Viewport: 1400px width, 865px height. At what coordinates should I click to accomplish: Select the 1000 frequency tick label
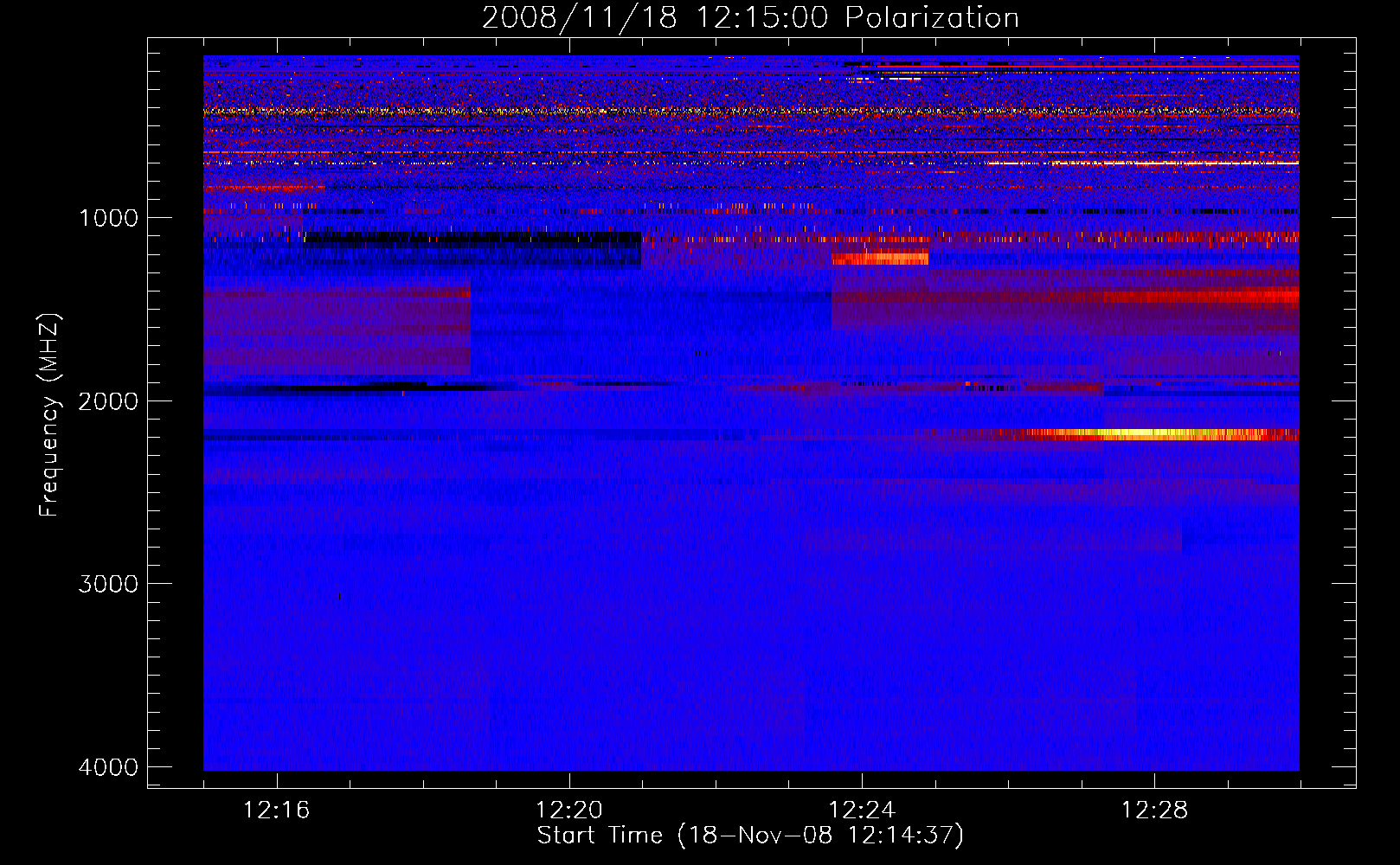click(x=108, y=217)
